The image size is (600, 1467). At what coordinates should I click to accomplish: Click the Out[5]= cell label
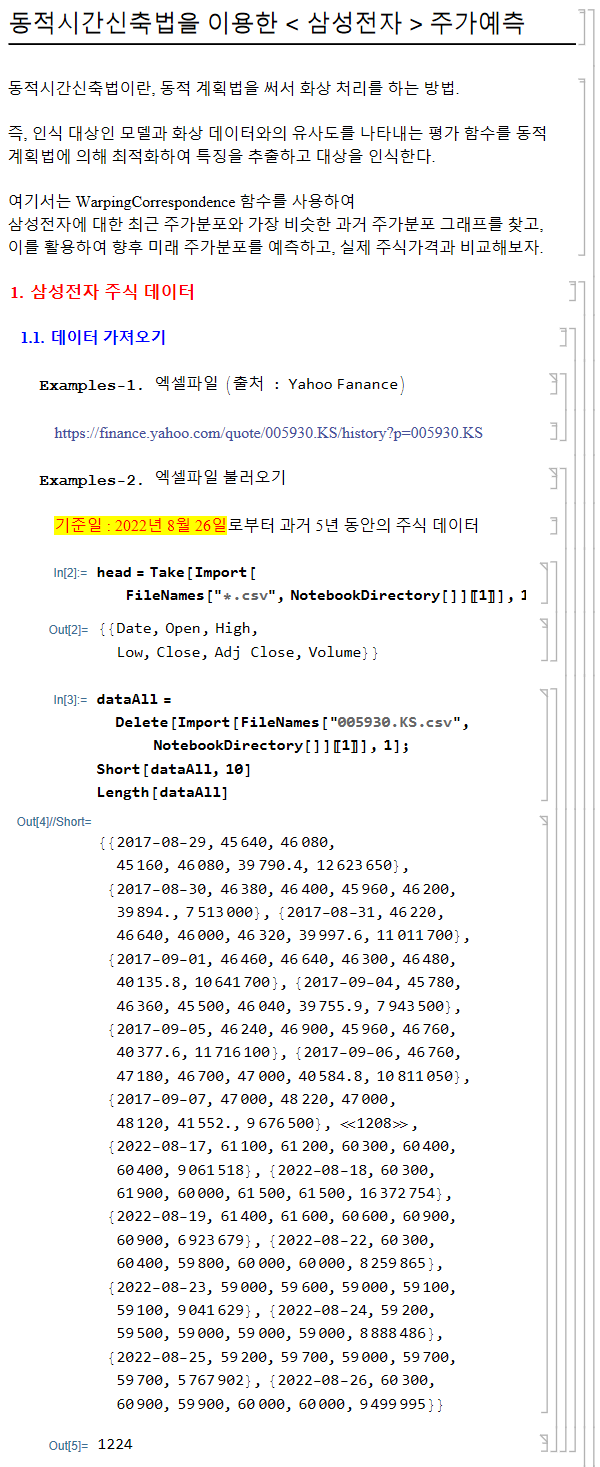tap(68, 1445)
